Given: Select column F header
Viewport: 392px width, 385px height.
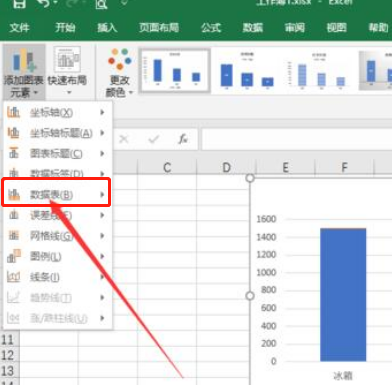Looking at the screenshot, I should point(344,167).
